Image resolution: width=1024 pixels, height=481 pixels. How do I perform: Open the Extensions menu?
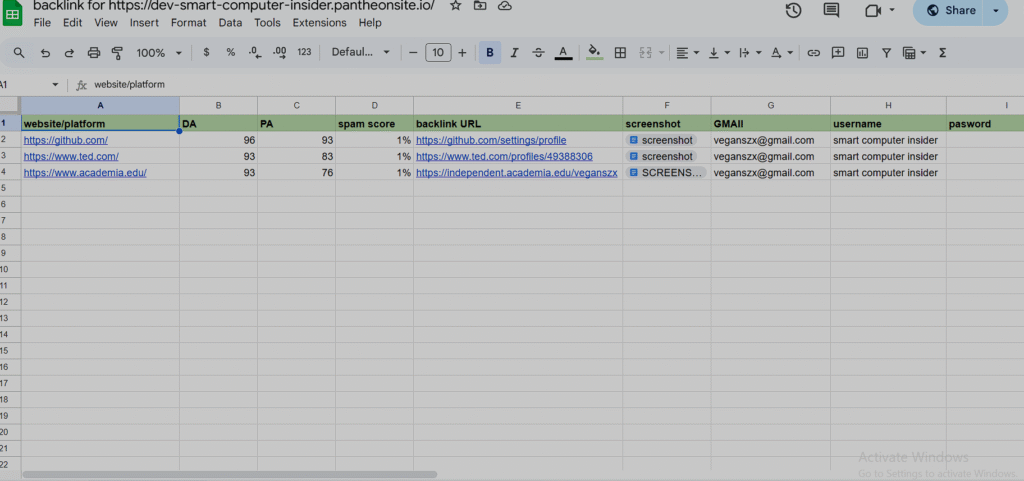tap(319, 23)
